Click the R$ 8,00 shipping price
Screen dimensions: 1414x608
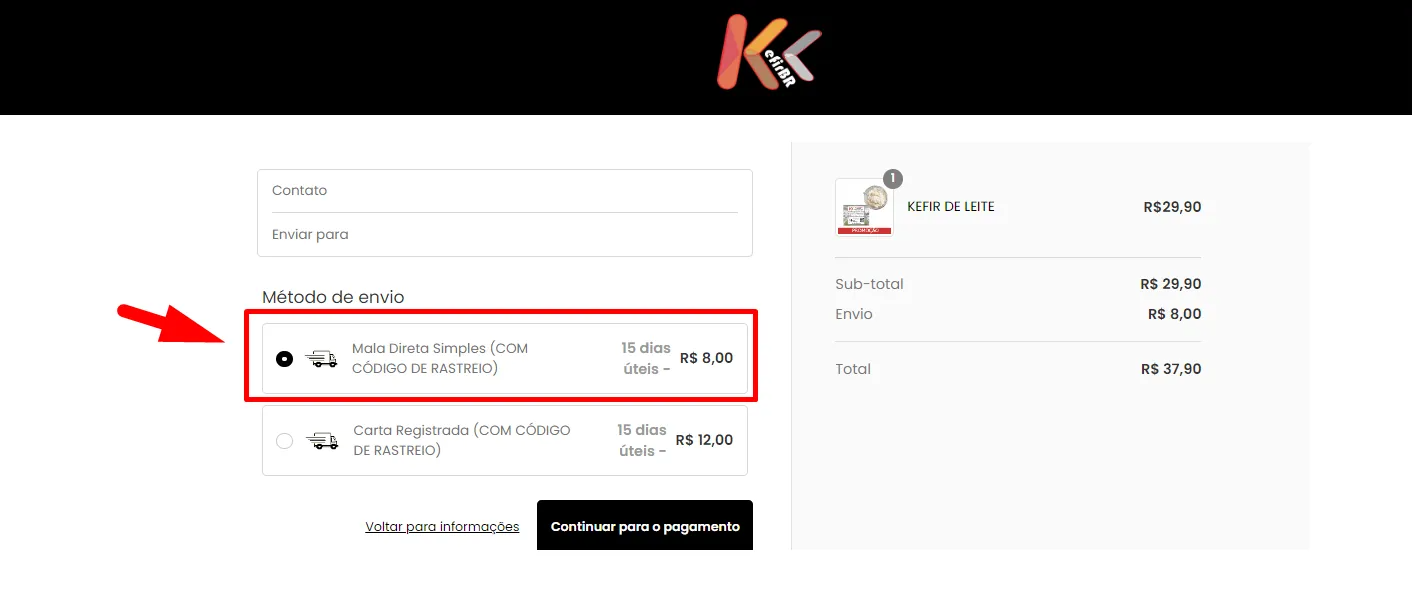tap(706, 358)
